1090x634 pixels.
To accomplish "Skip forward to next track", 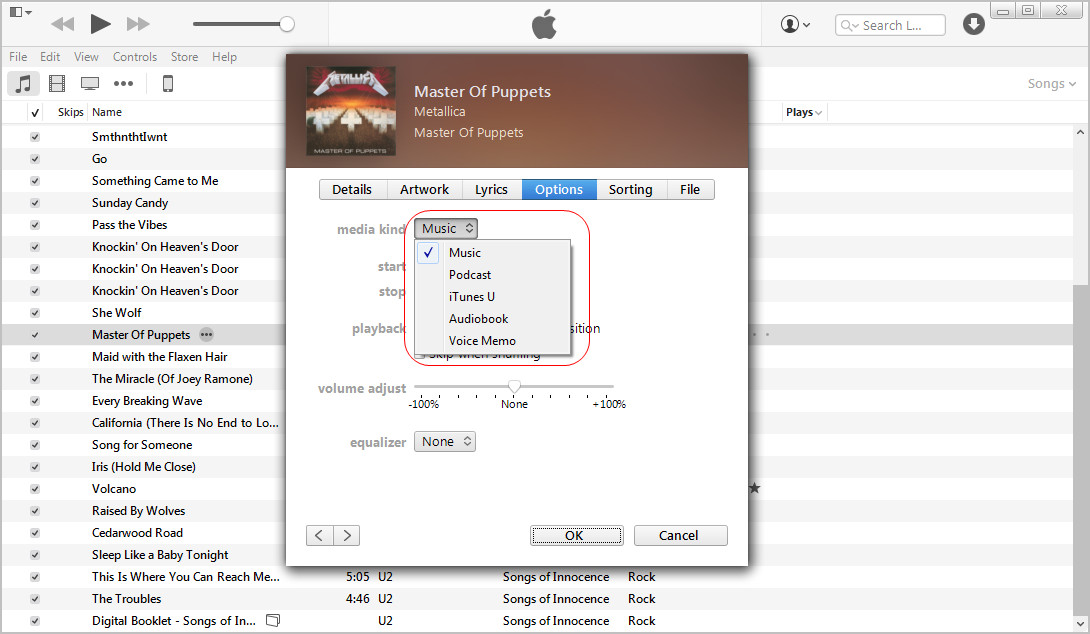I will [138, 24].
